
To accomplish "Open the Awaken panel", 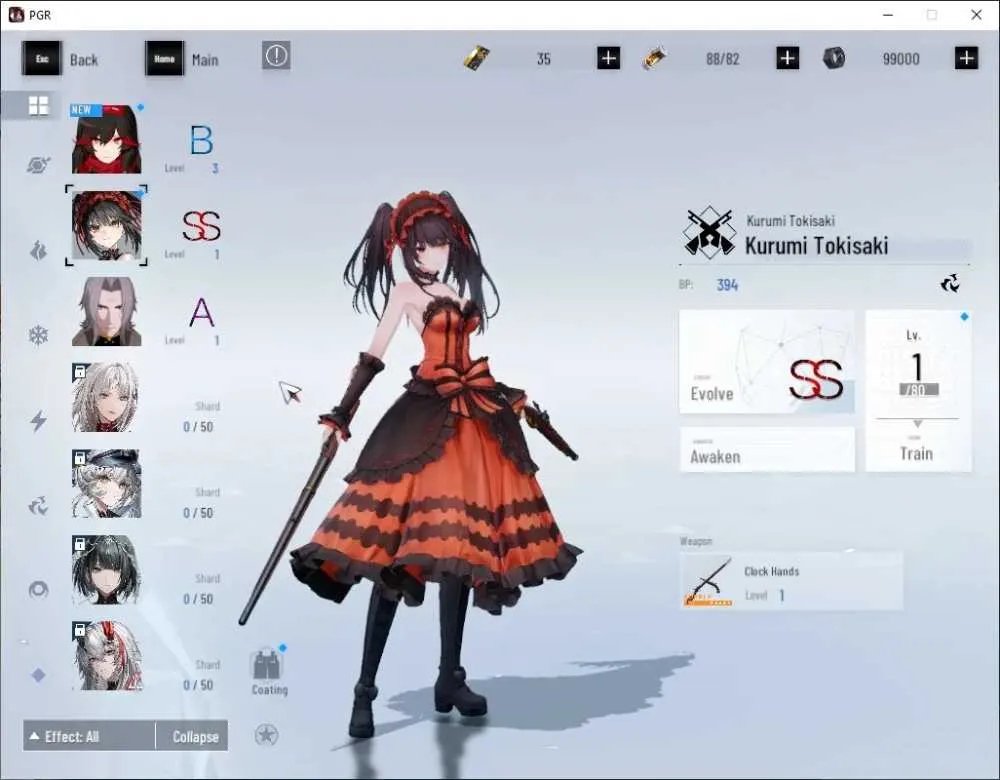I will [767, 450].
